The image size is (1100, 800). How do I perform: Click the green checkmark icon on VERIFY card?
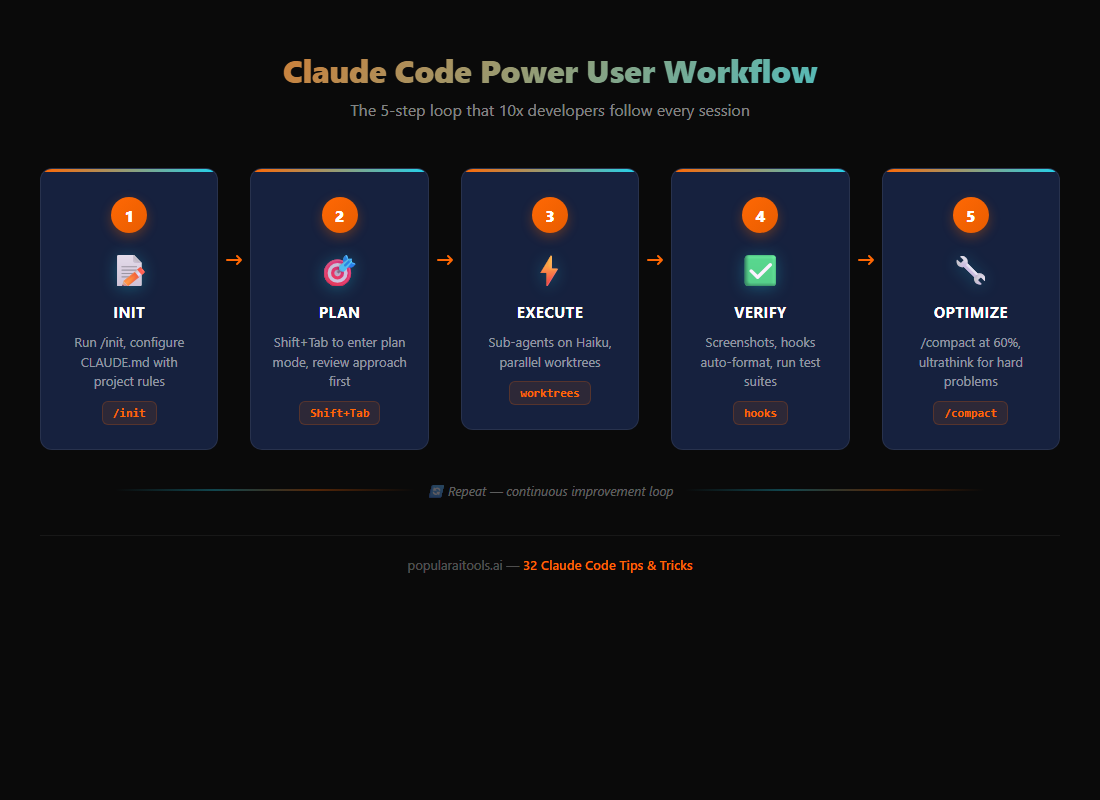pyautogui.click(x=760, y=269)
